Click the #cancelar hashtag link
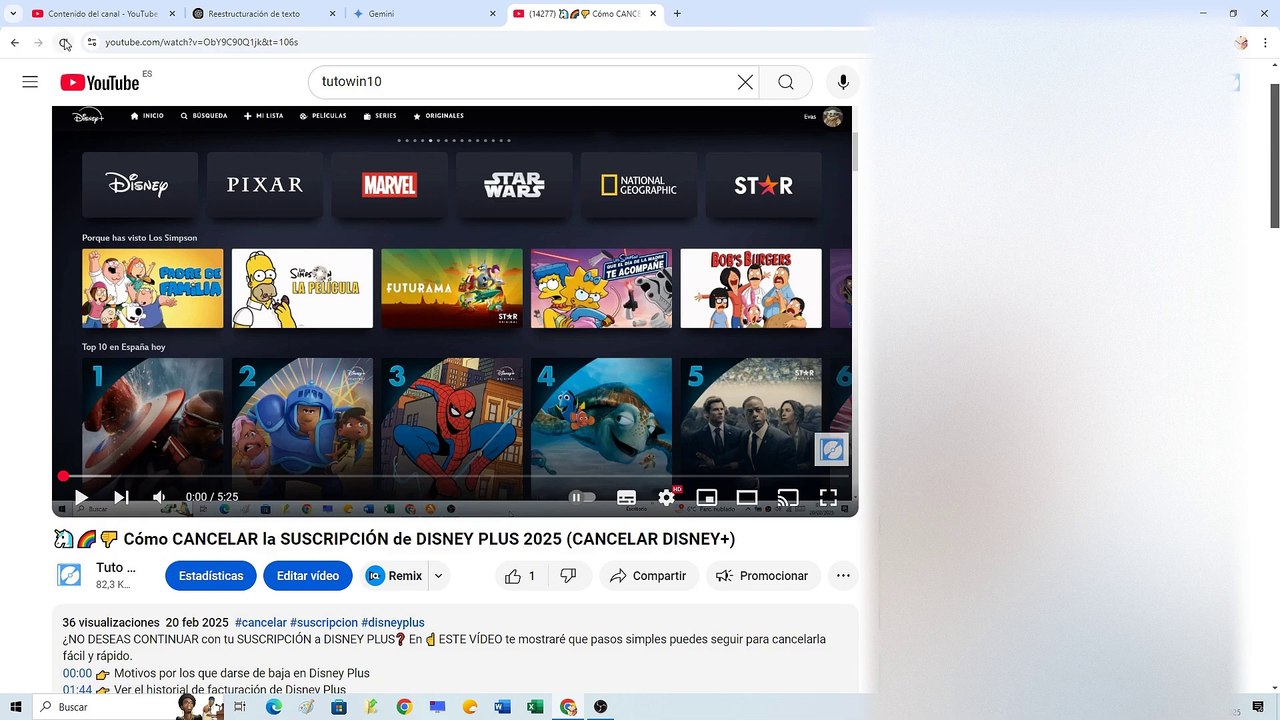 click(261, 622)
